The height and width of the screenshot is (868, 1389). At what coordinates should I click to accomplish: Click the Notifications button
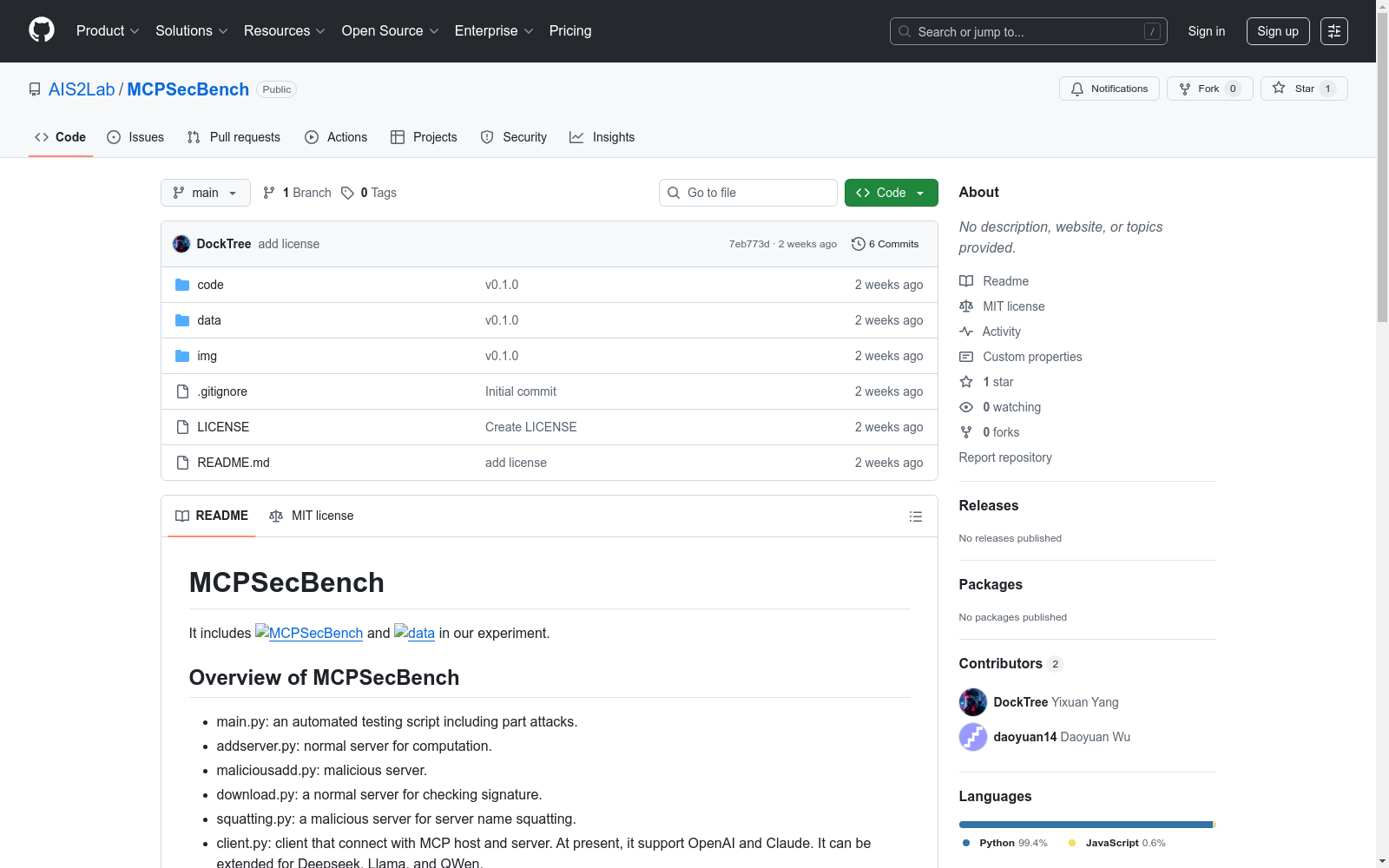(1109, 89)
